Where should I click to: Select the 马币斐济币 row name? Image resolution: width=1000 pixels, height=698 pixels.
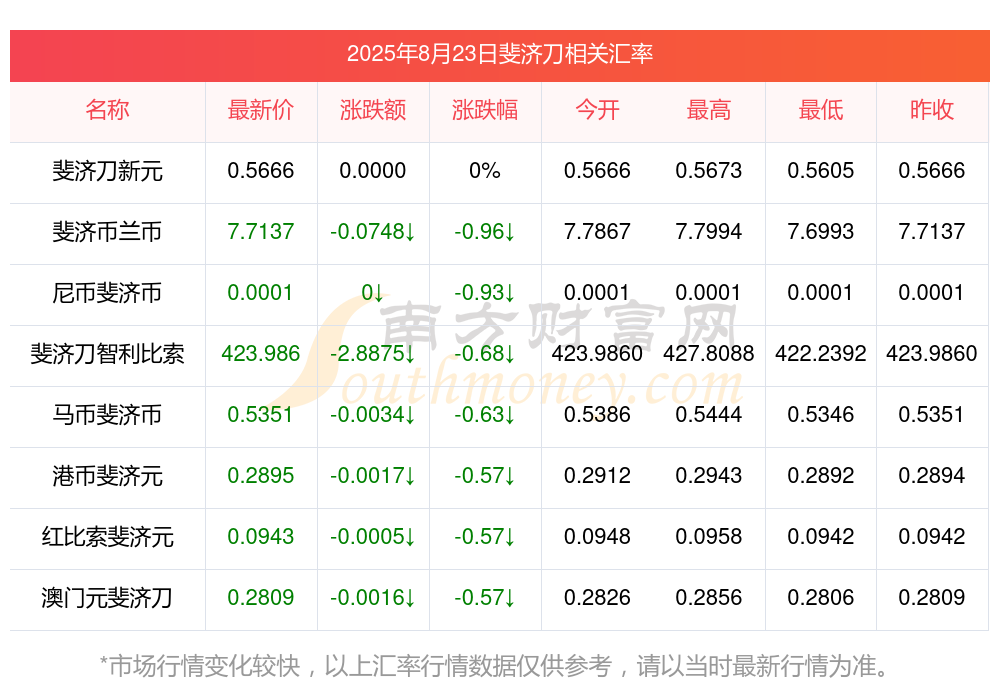(107, 415)
